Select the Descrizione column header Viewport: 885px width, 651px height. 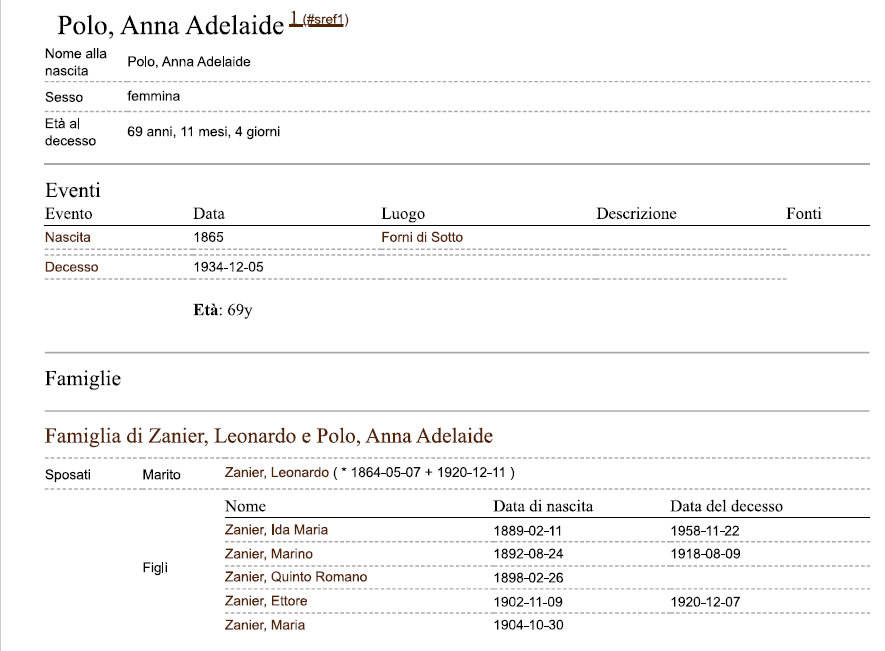coord(636,213)
